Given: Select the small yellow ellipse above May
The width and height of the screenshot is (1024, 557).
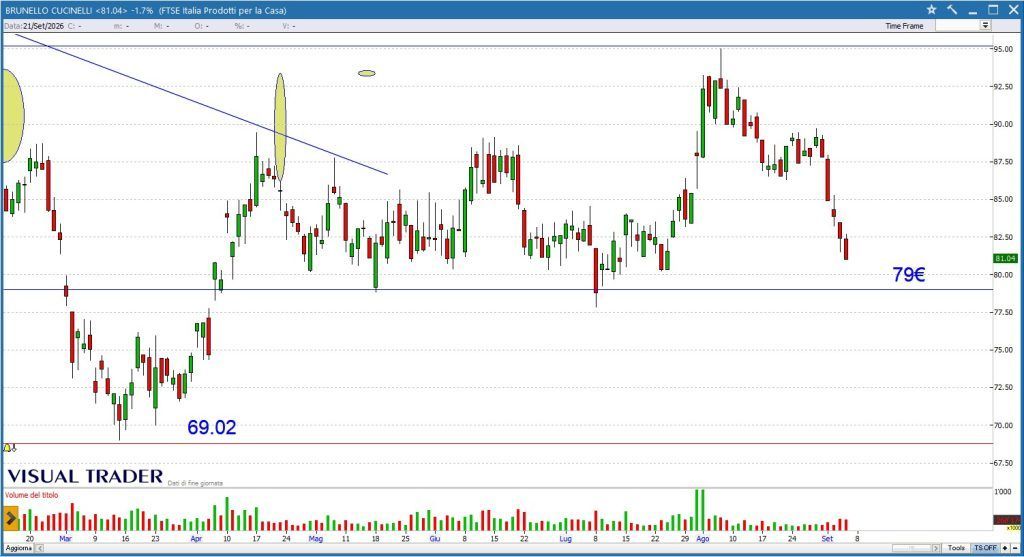Looking at the screenshot, I should [367, 73].
